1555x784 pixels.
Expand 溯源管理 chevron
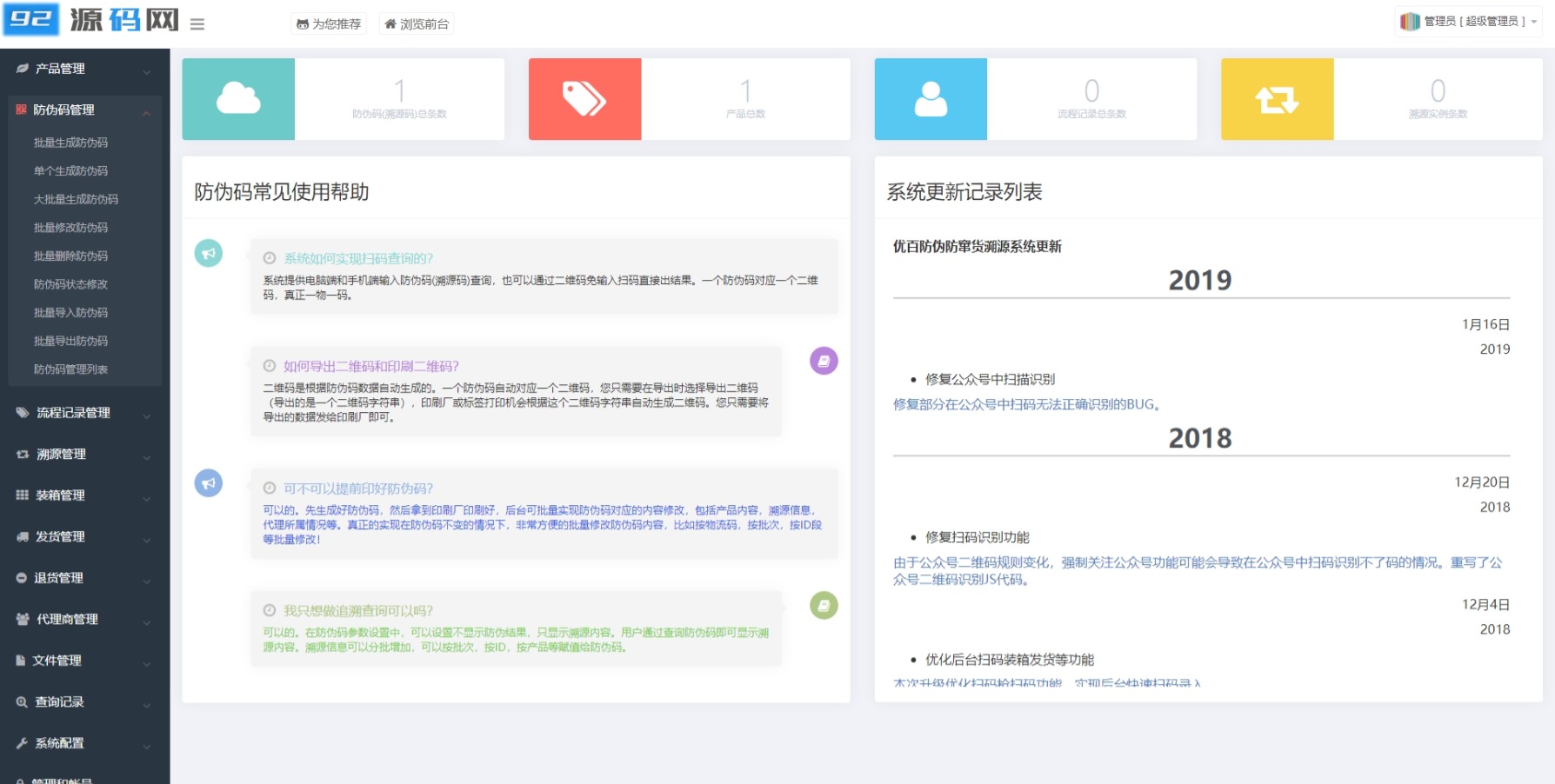(147, 457)
